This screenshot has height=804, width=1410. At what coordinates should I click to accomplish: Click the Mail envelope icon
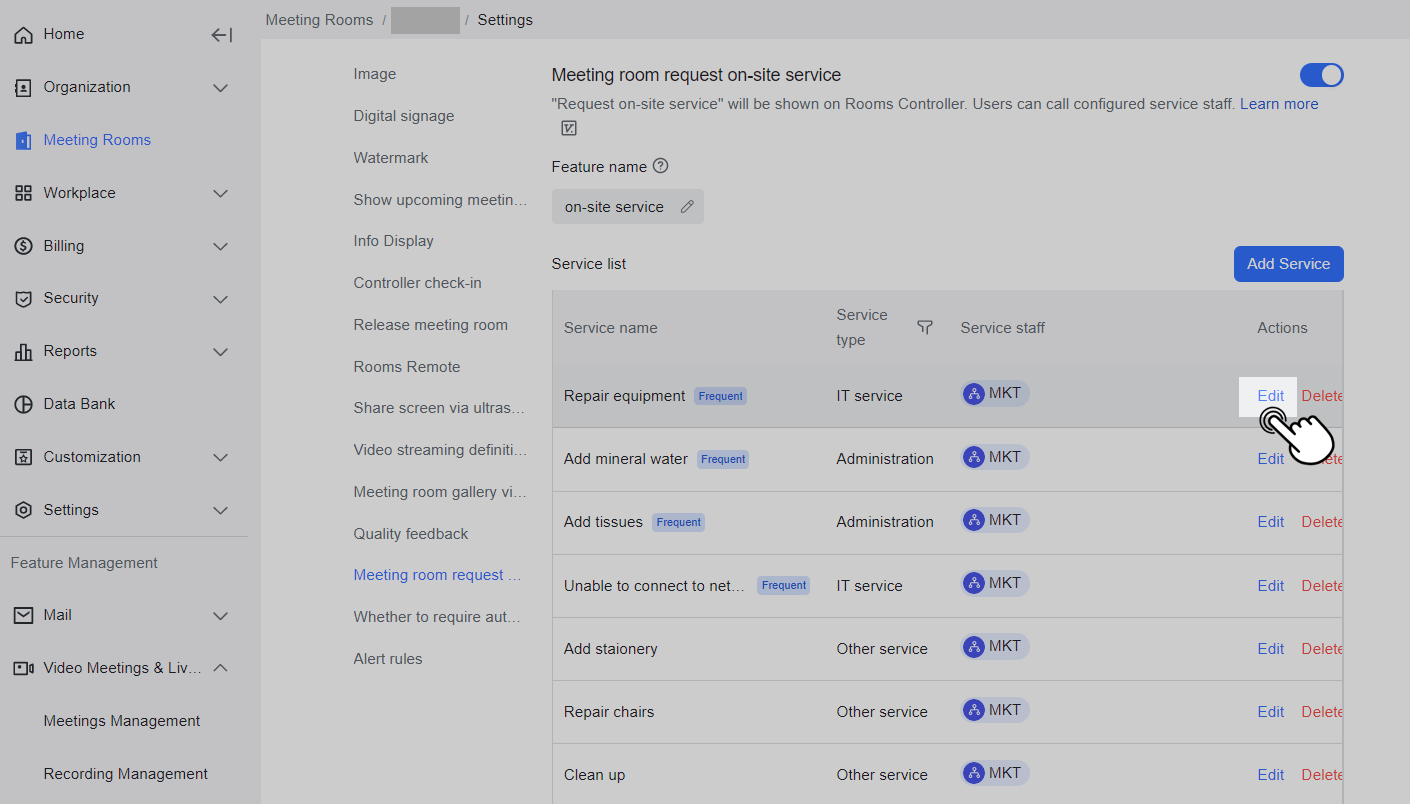23,616
